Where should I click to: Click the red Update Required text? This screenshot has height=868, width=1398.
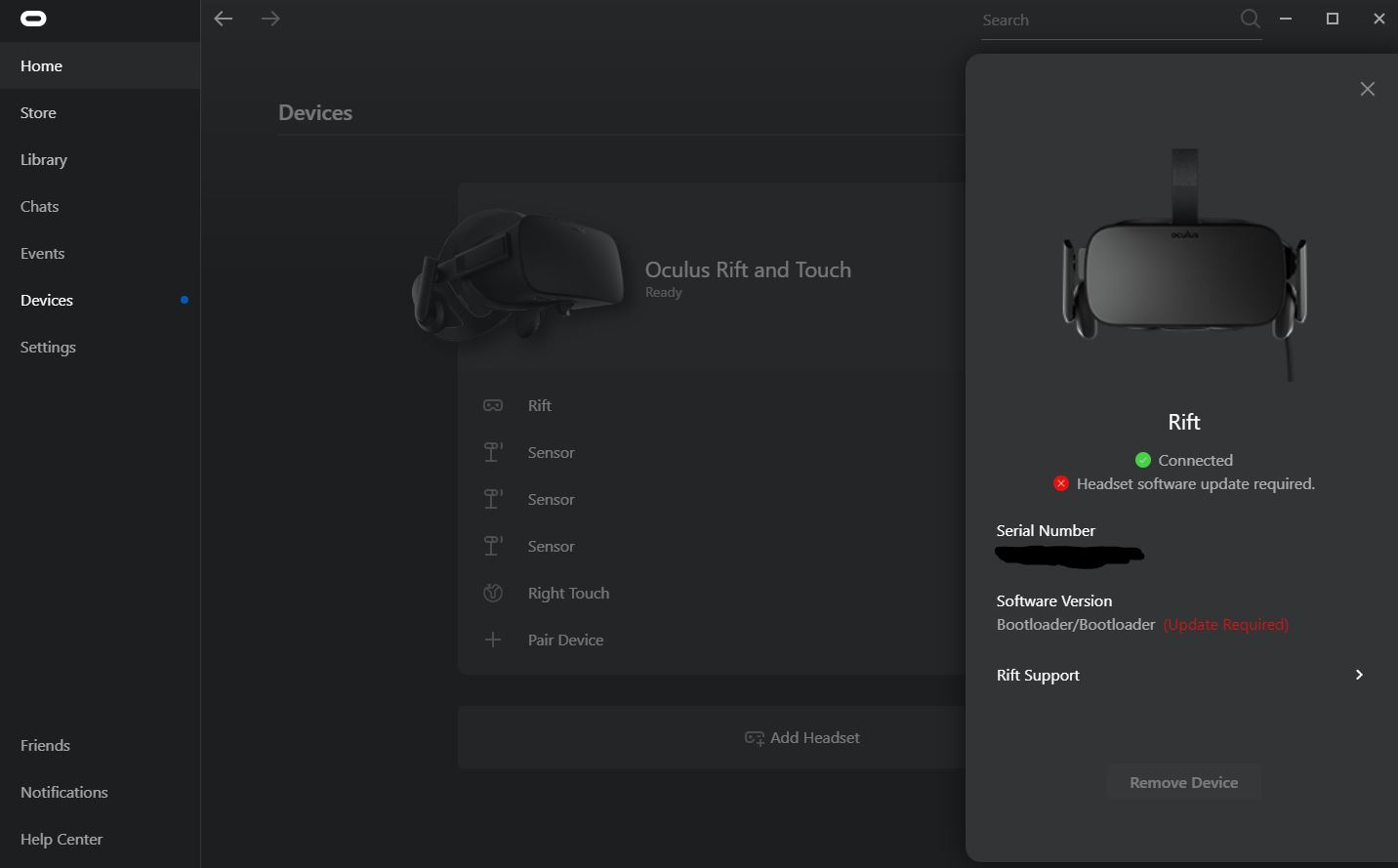(x=1225, y=624)
